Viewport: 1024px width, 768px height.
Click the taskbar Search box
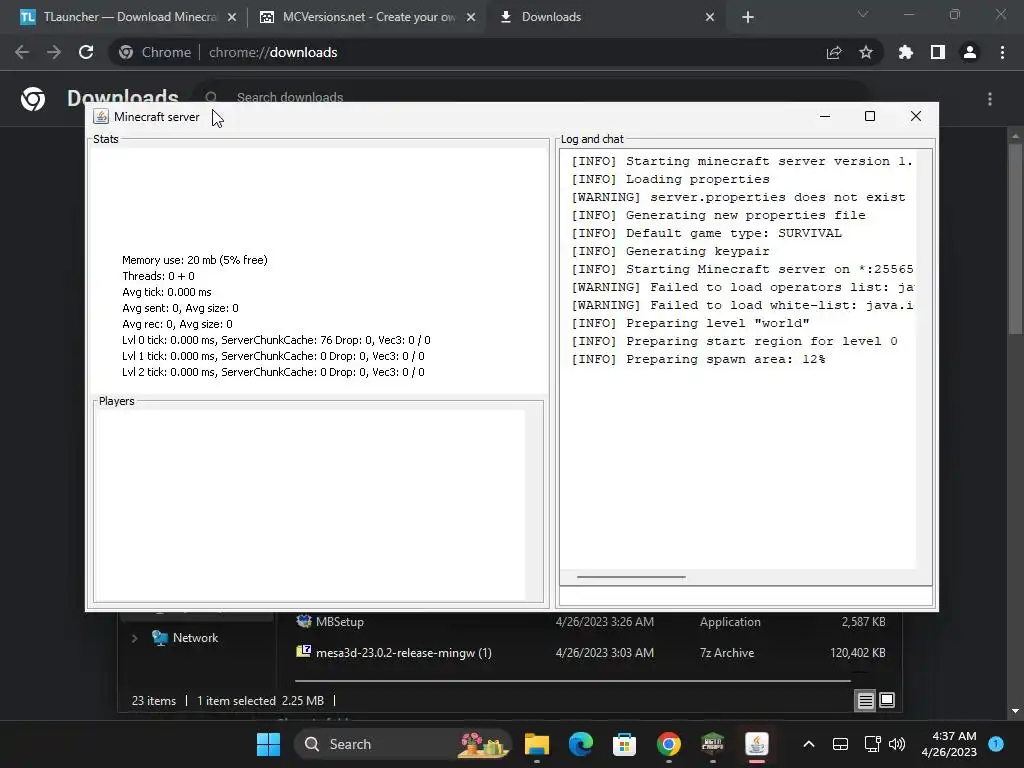click(402, 744)
